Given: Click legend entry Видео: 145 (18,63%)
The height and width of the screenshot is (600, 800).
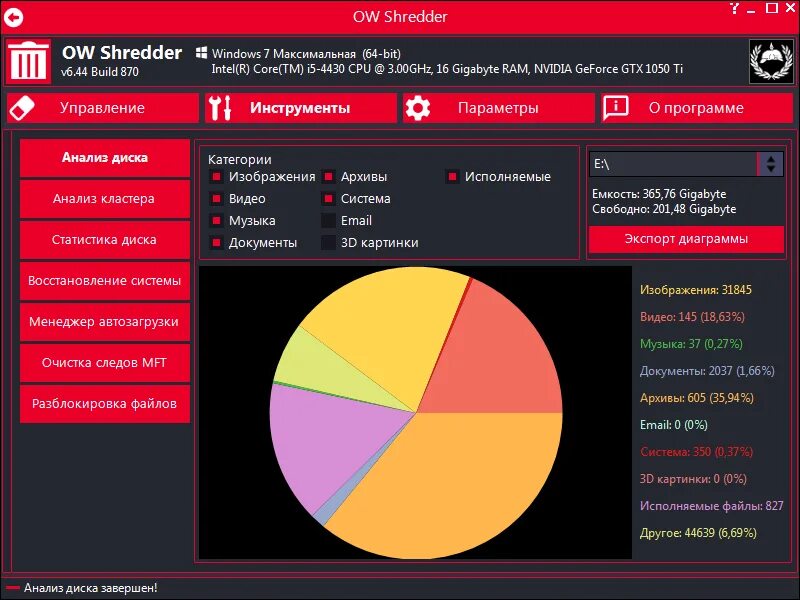Looking at the screenshot, I should click(692, 317).
